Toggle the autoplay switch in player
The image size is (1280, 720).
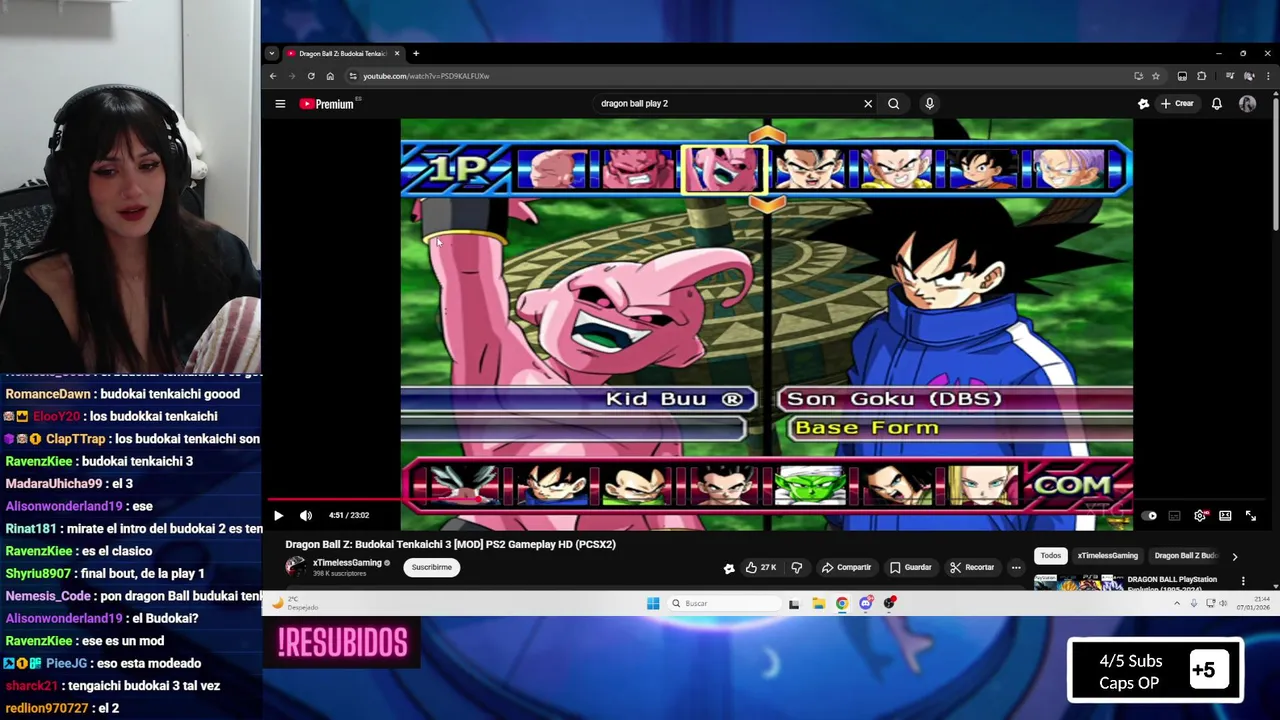[1149, 516]
